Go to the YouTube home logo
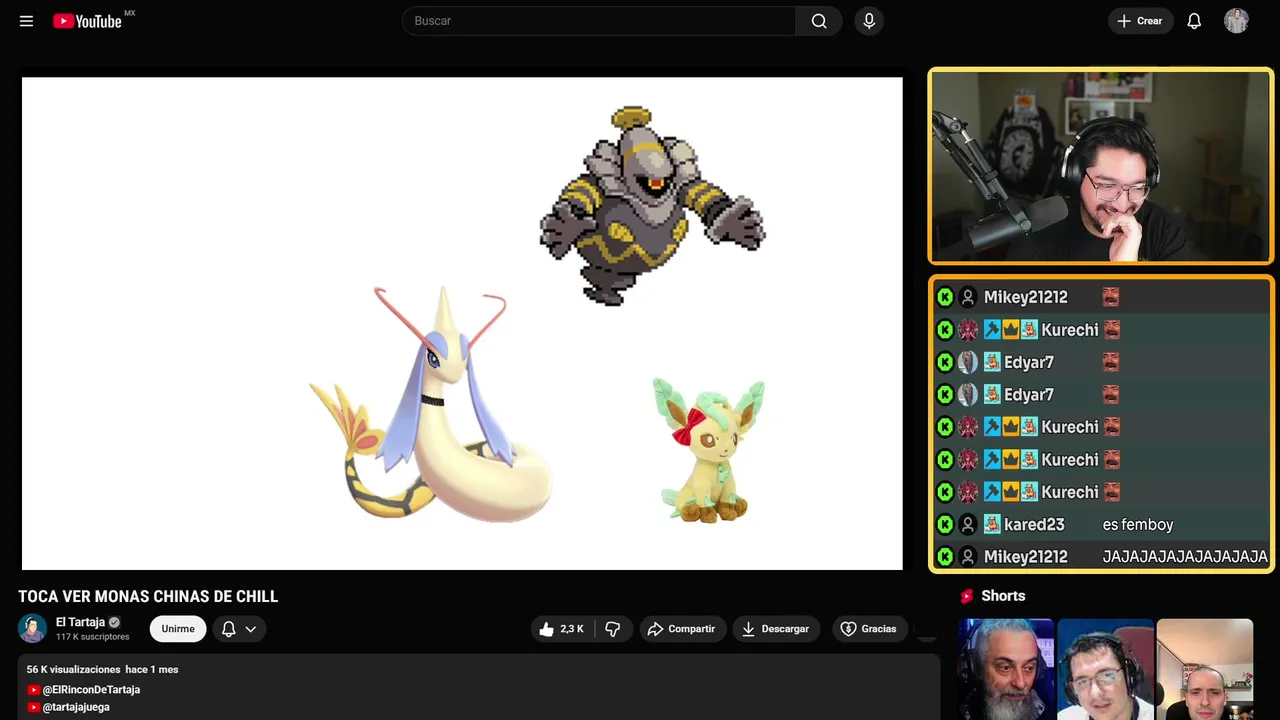The image size is (1280, 720). click(x=87, y=21)
